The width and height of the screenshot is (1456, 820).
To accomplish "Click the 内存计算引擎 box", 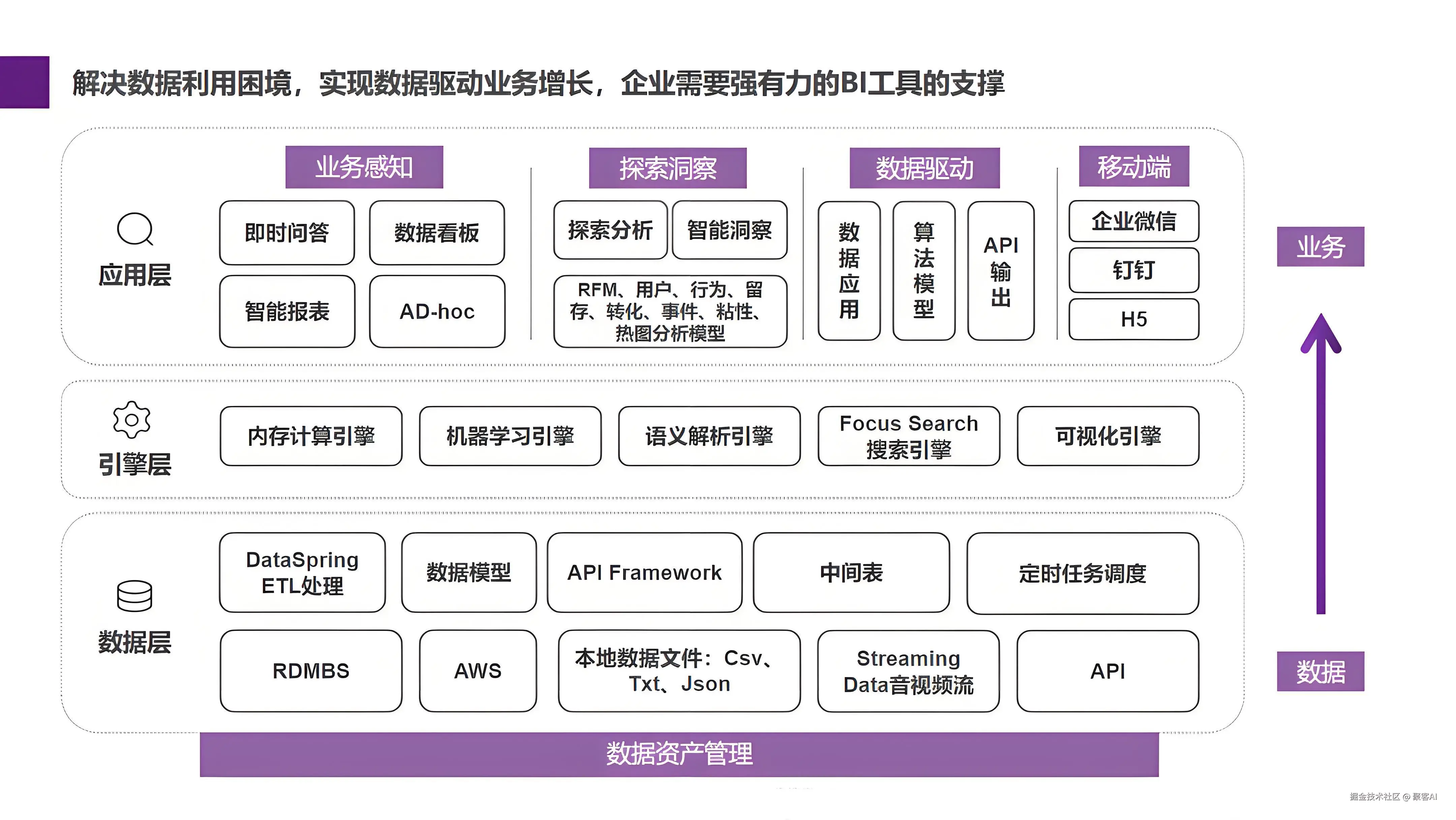I will [x=311, y=436].
